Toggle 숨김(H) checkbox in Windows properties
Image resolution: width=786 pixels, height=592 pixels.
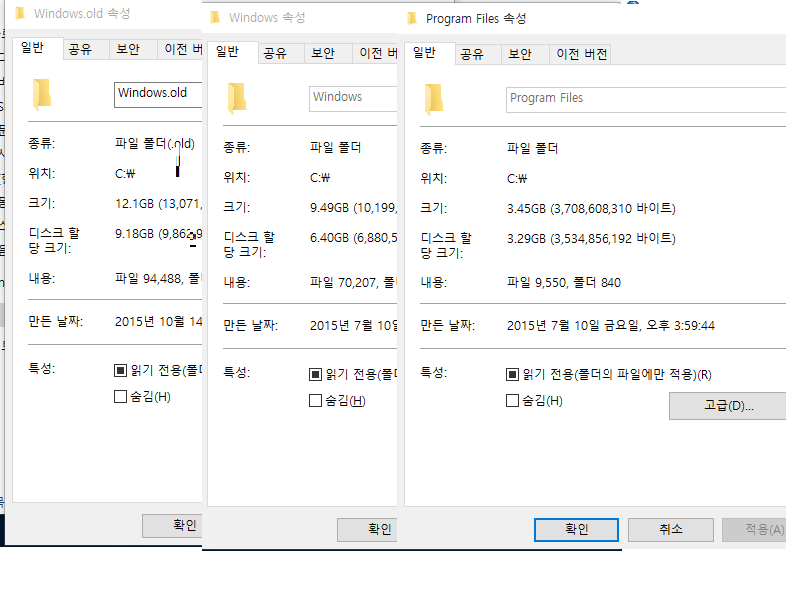(x=315, y=401)
